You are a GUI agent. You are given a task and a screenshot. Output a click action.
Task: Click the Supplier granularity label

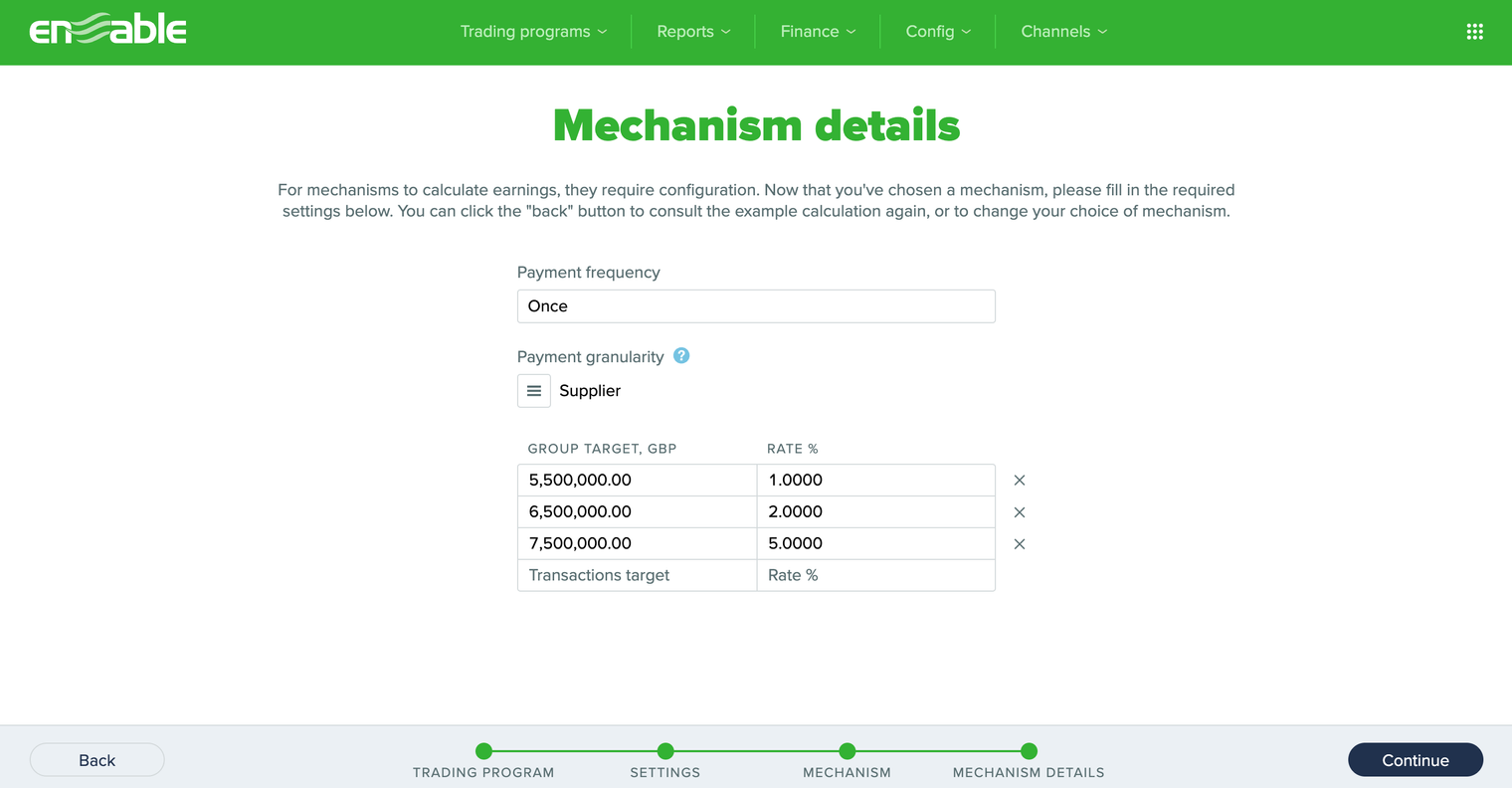(590, 391)
